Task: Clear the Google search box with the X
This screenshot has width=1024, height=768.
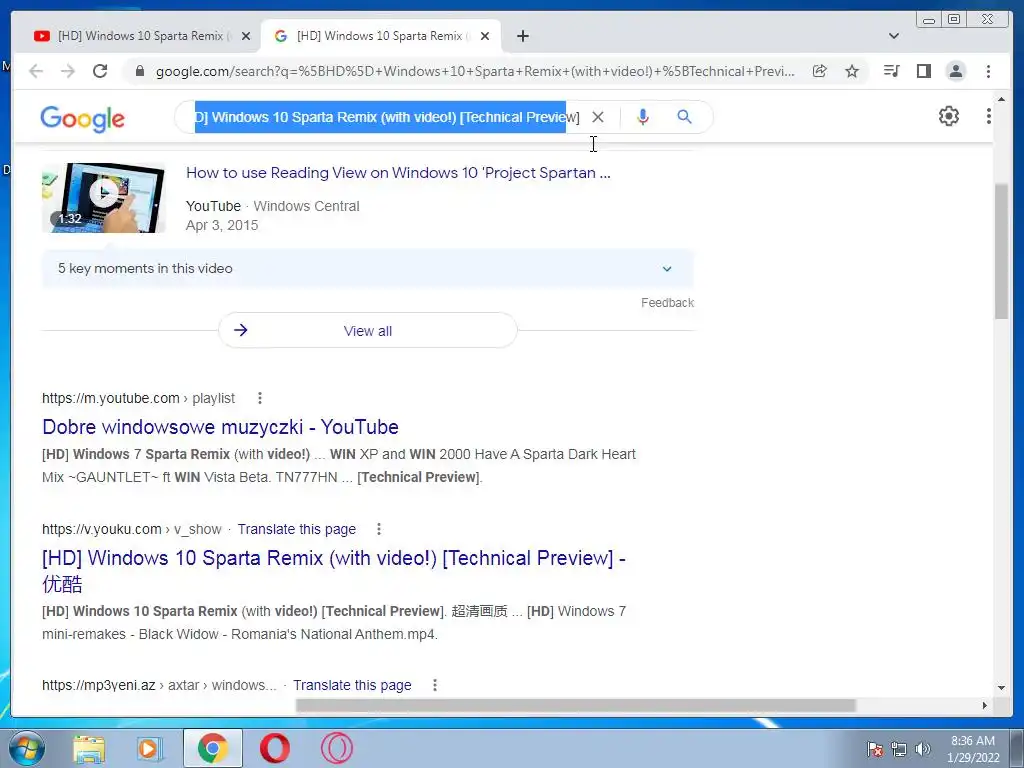Action: (598, 117)
